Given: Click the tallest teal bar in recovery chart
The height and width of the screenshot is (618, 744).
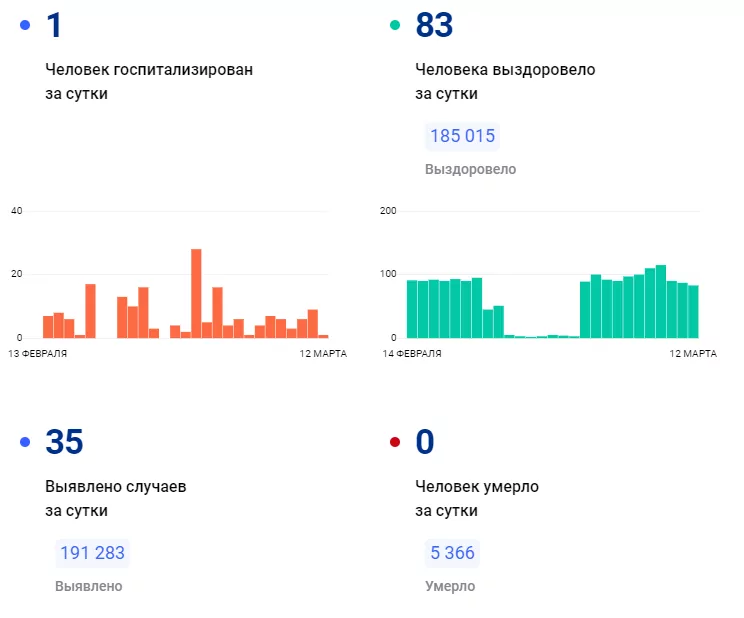Looking at the screenshot, I should [660, 301].
